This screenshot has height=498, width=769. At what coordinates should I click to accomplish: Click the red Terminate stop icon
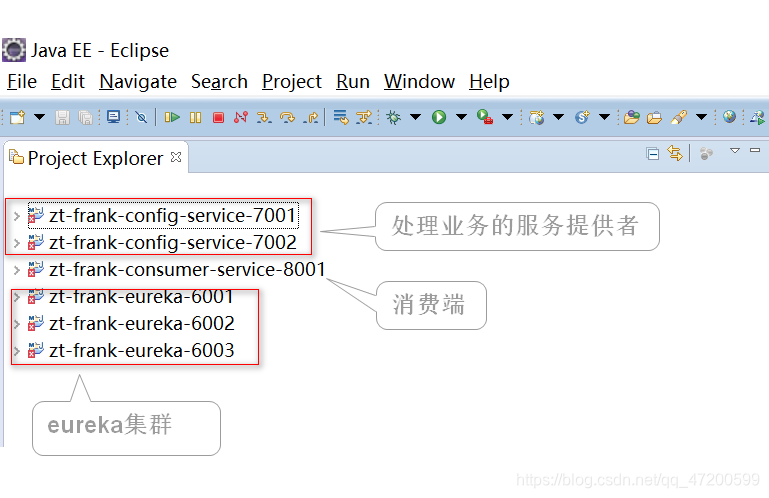(x=218, y=117)
